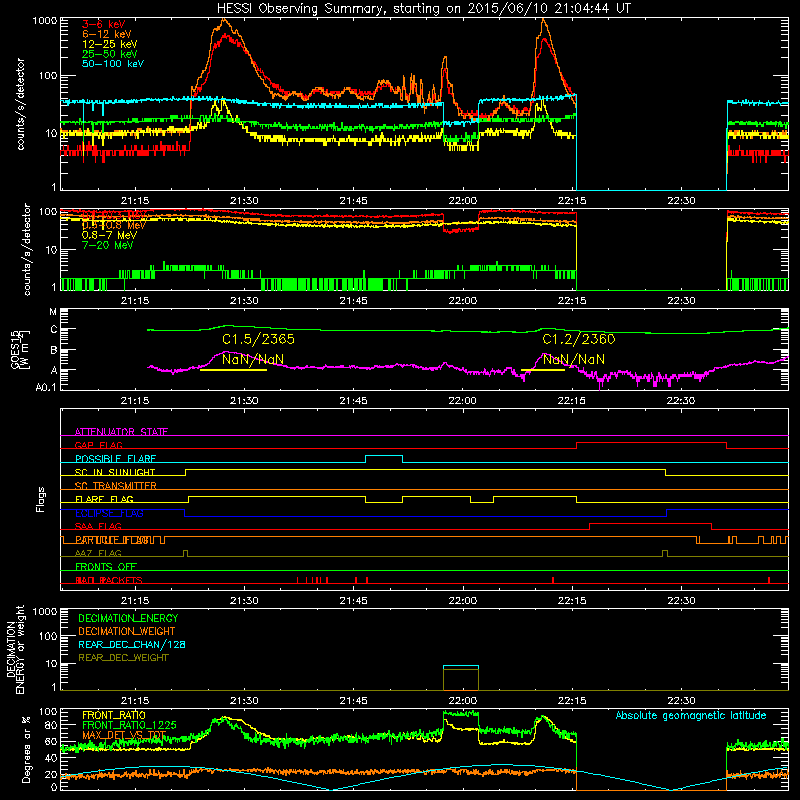This screenshot has width=800, height=800.
Task: Click the 22:15 tick under the MeV panel
Action: (x=572, y=301)
